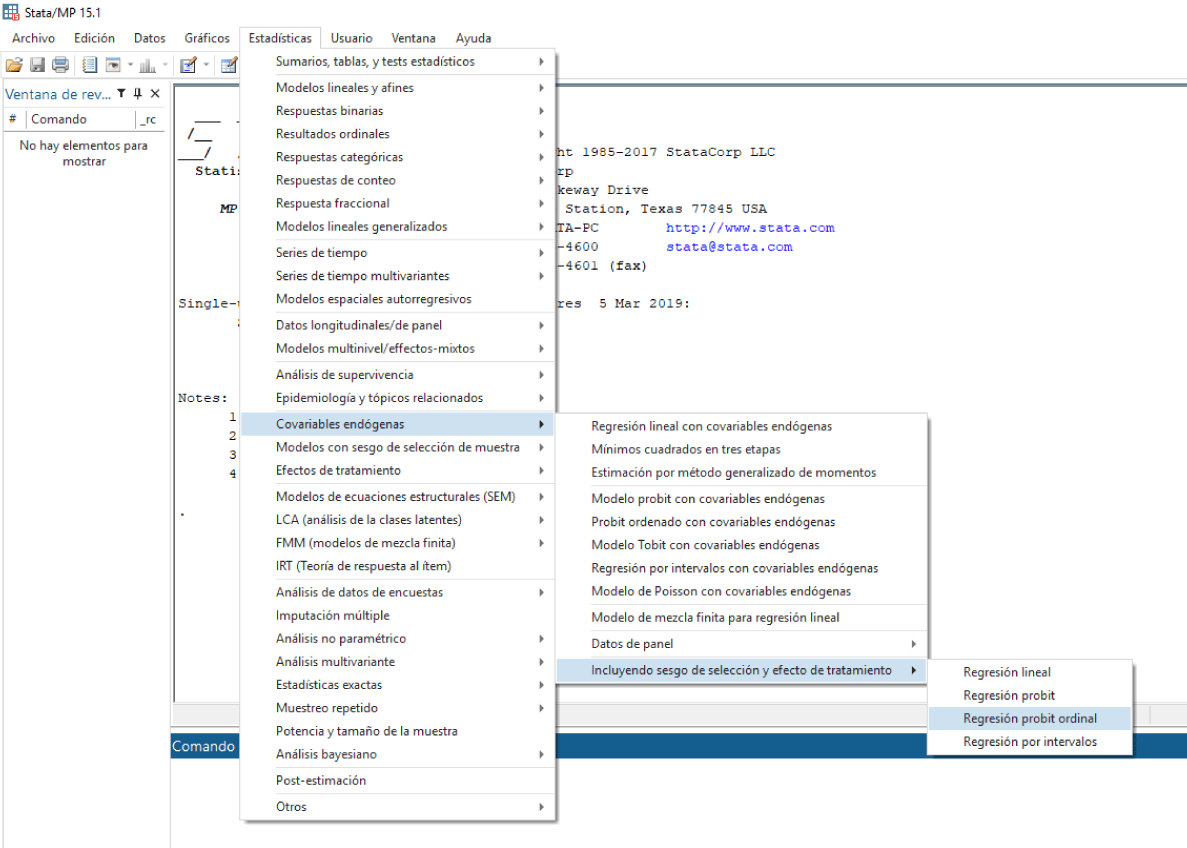Open the Viewer eye icon

(113, 65)
